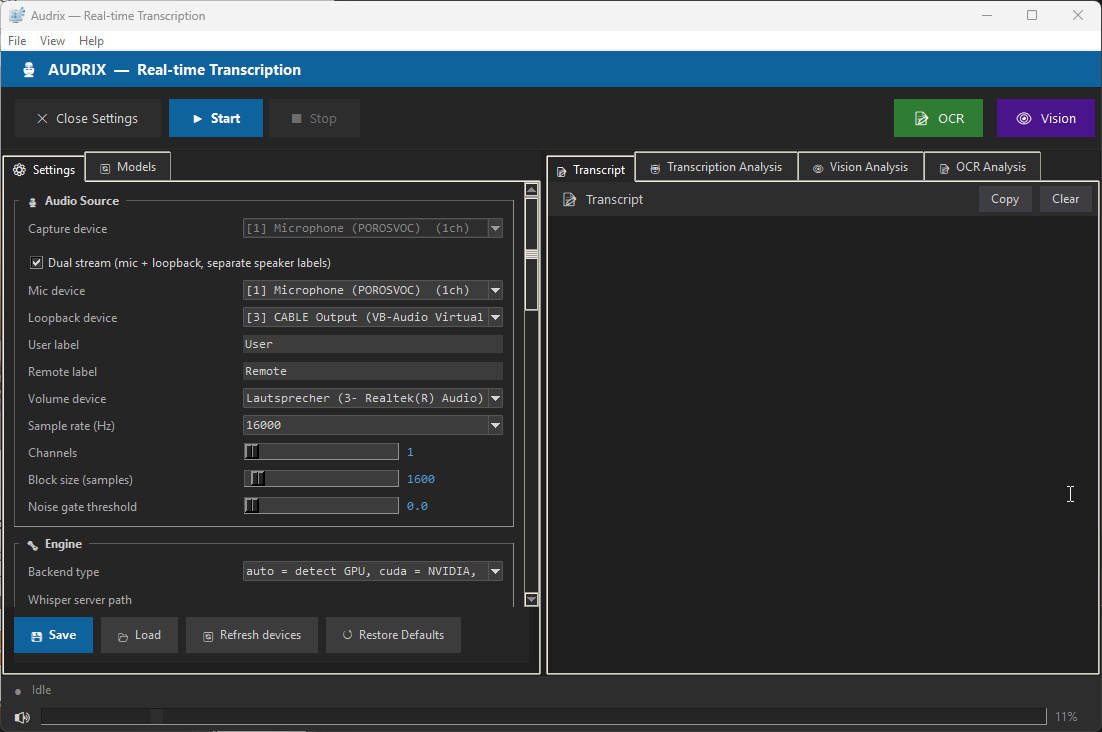1102x732 pixels.
Task: Open the File menu
Action: pyautogui.click(x=17, y=41)
